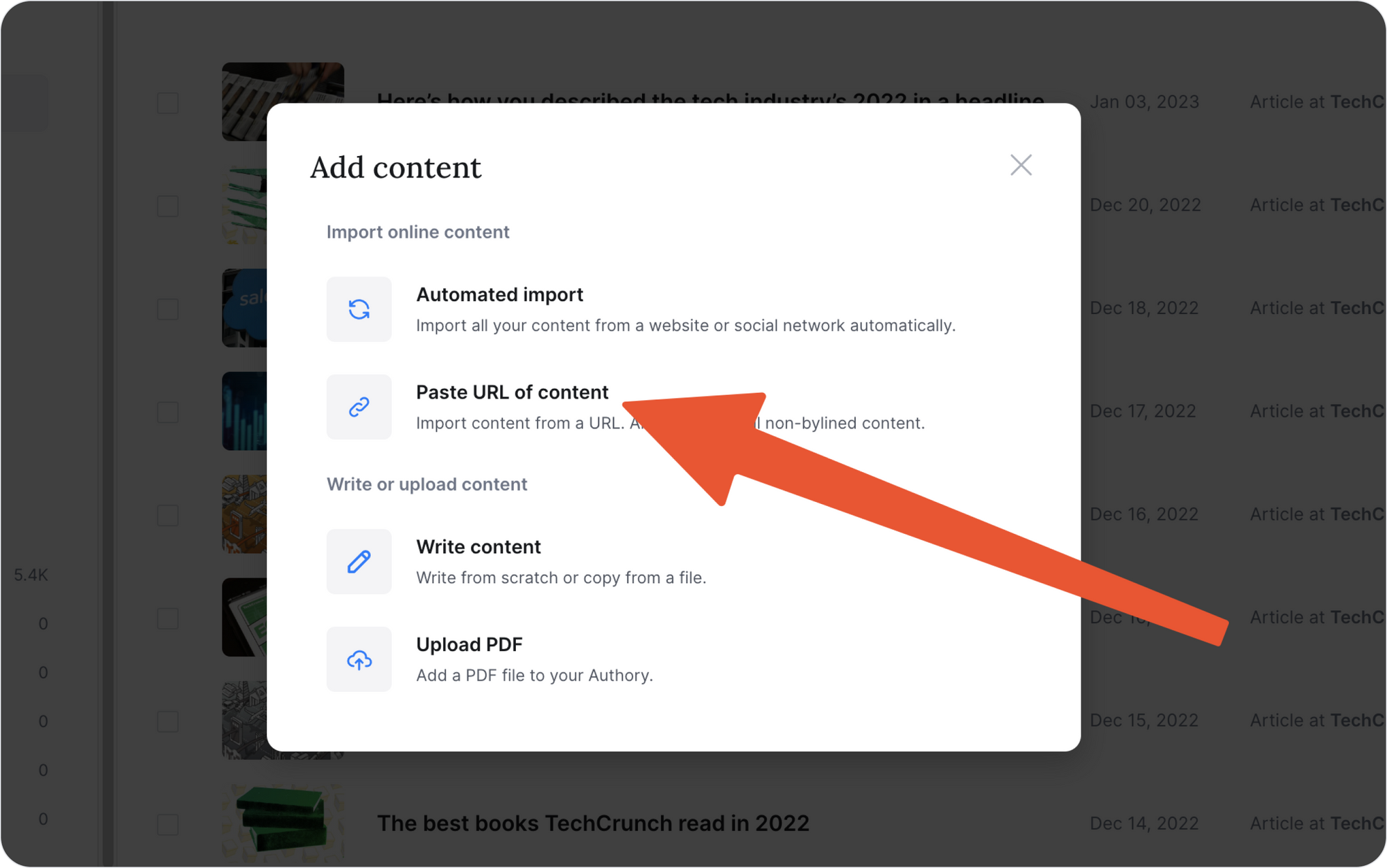Click the green books thumbnail
This screenshot has width=1387, height=868.
(283, 823)
